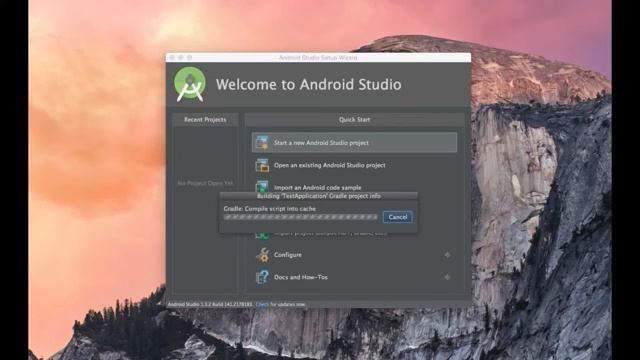Click the Quick Start header
Screen dimensions: 640x360
point(354,120)
